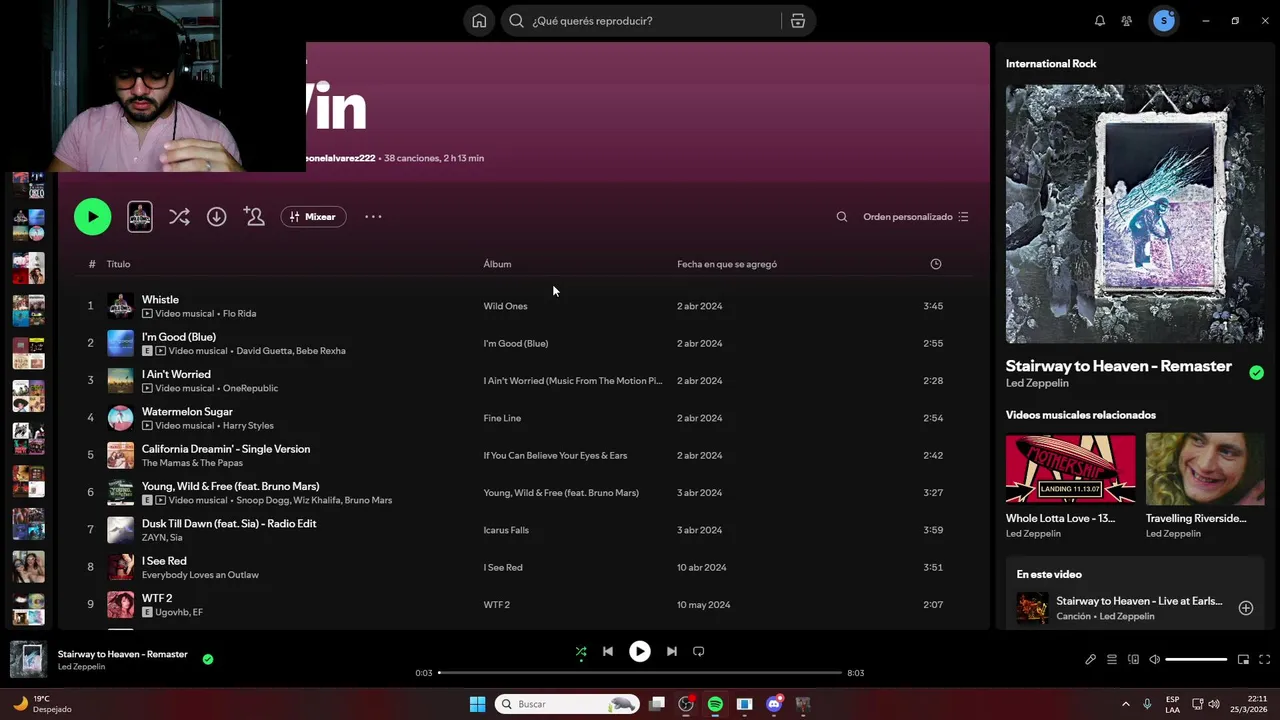Open The Mamas & The Papas artist
Viewport: 1280px width, 720px height.
tap(192, 463)
